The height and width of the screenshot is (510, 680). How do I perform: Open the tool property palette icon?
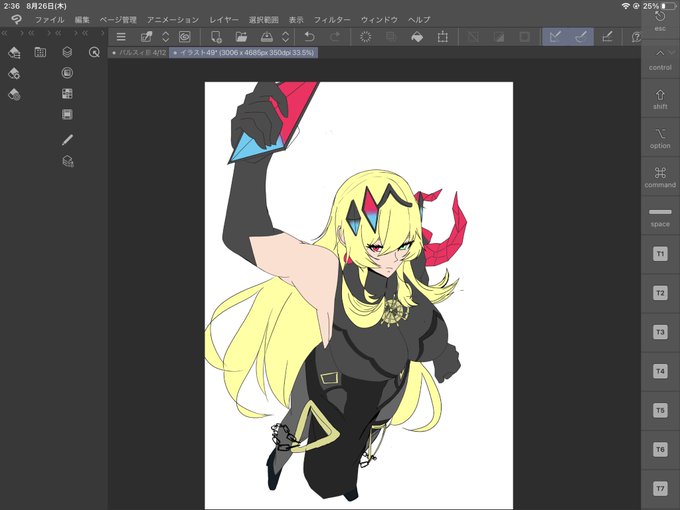point(14,73)
